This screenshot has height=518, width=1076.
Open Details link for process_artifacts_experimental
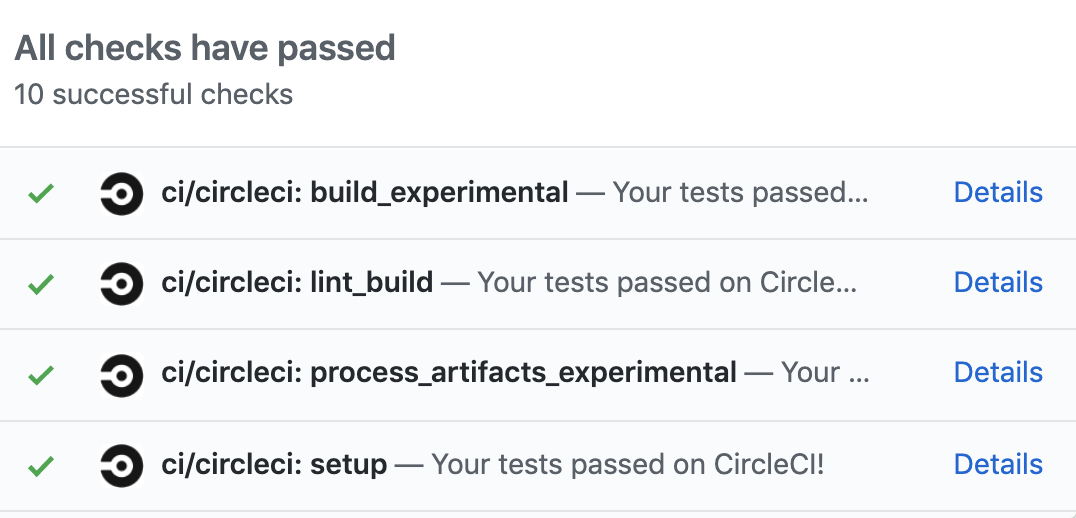click(x=997, y=373)
